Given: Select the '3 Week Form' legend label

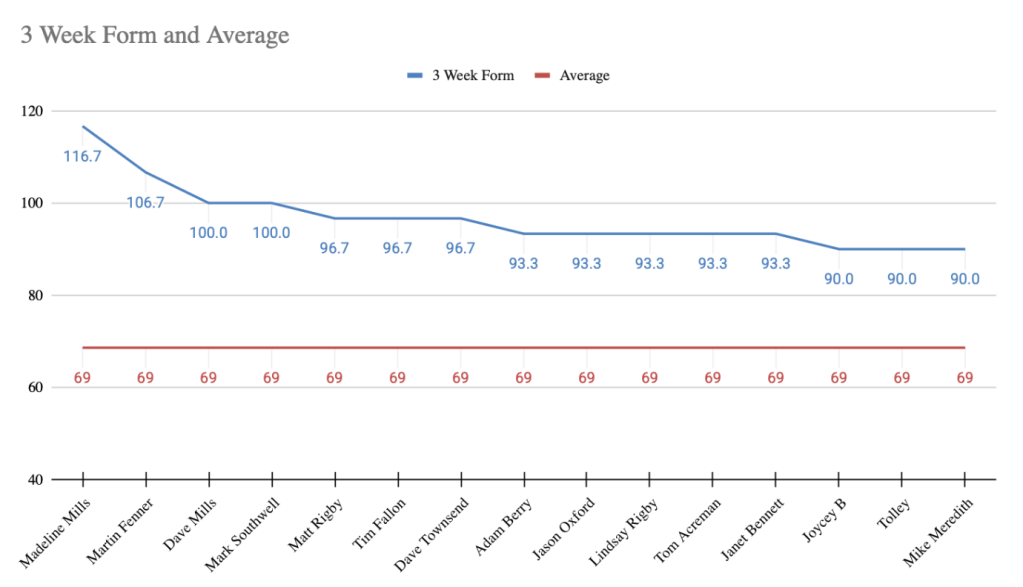Looking at the screenshot, I should click(x=472, y=75).
